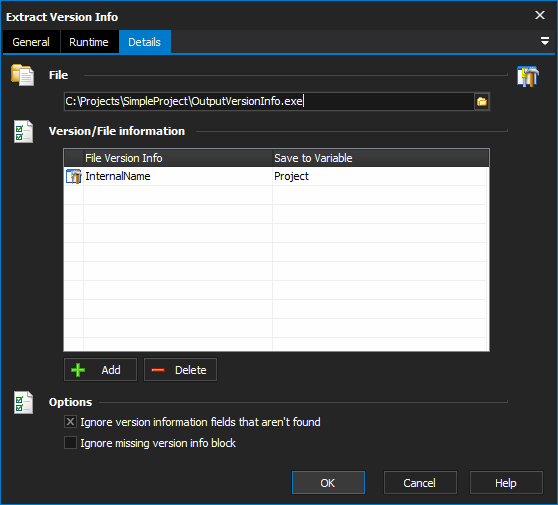The height and width of the screenshot is (505, 558).
Task: Switch to the Runtime tab
Action: (x=89, y=42)
